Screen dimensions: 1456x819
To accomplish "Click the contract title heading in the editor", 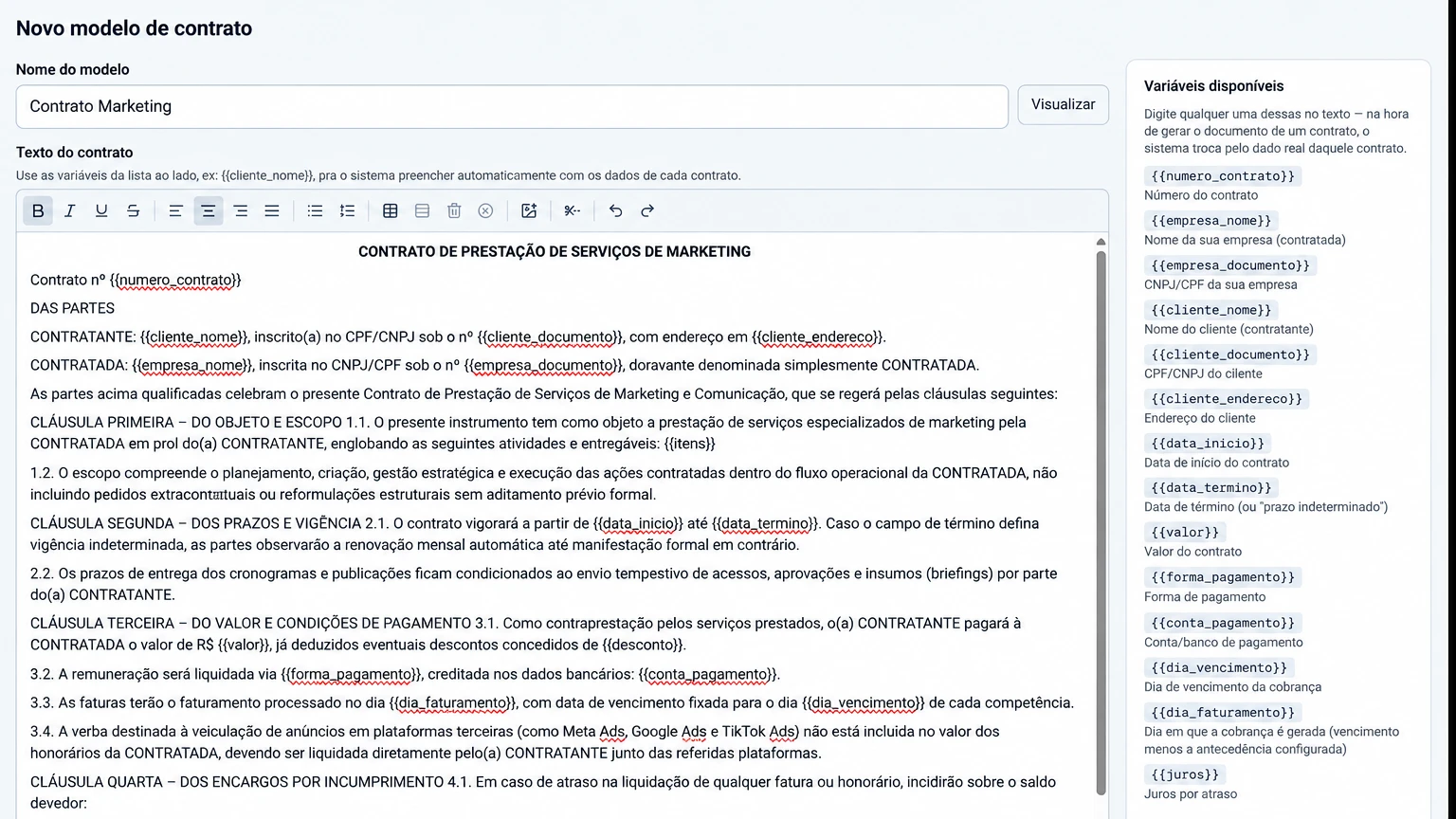I will [x=555, y=252].
